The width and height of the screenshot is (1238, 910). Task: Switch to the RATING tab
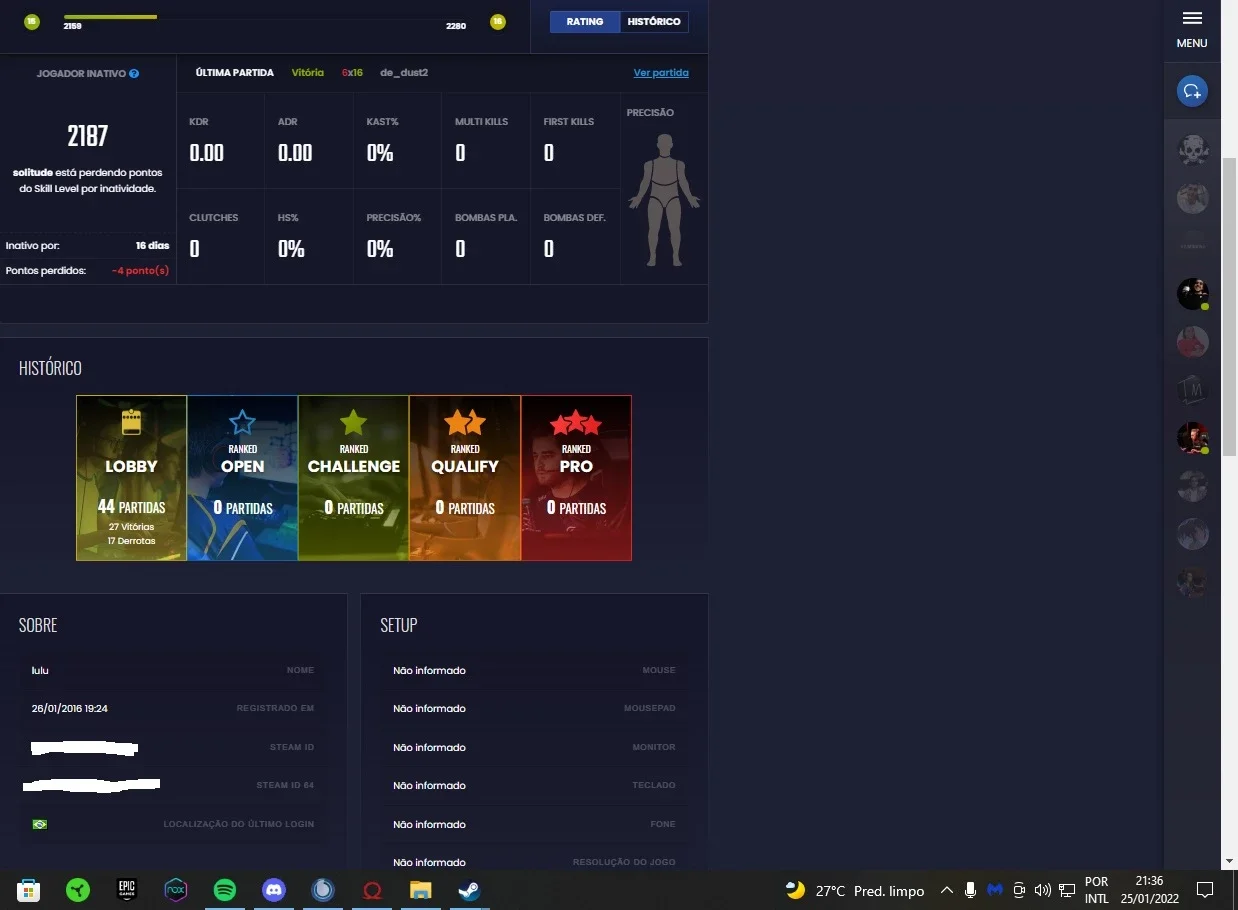tap(585, 21)
